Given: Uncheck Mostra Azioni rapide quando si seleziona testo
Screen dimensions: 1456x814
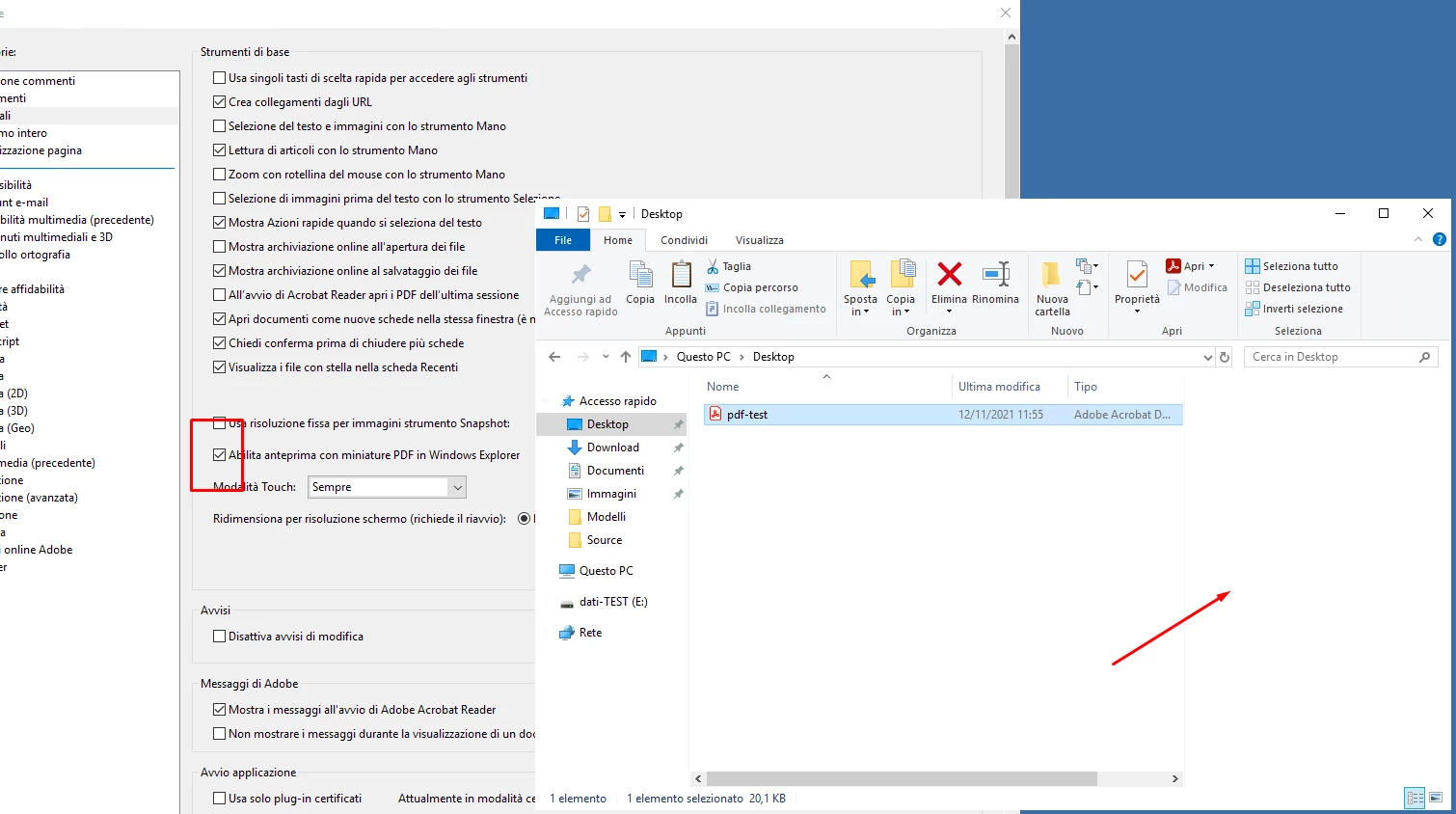Looking at the screenshot, I should 220,223.
